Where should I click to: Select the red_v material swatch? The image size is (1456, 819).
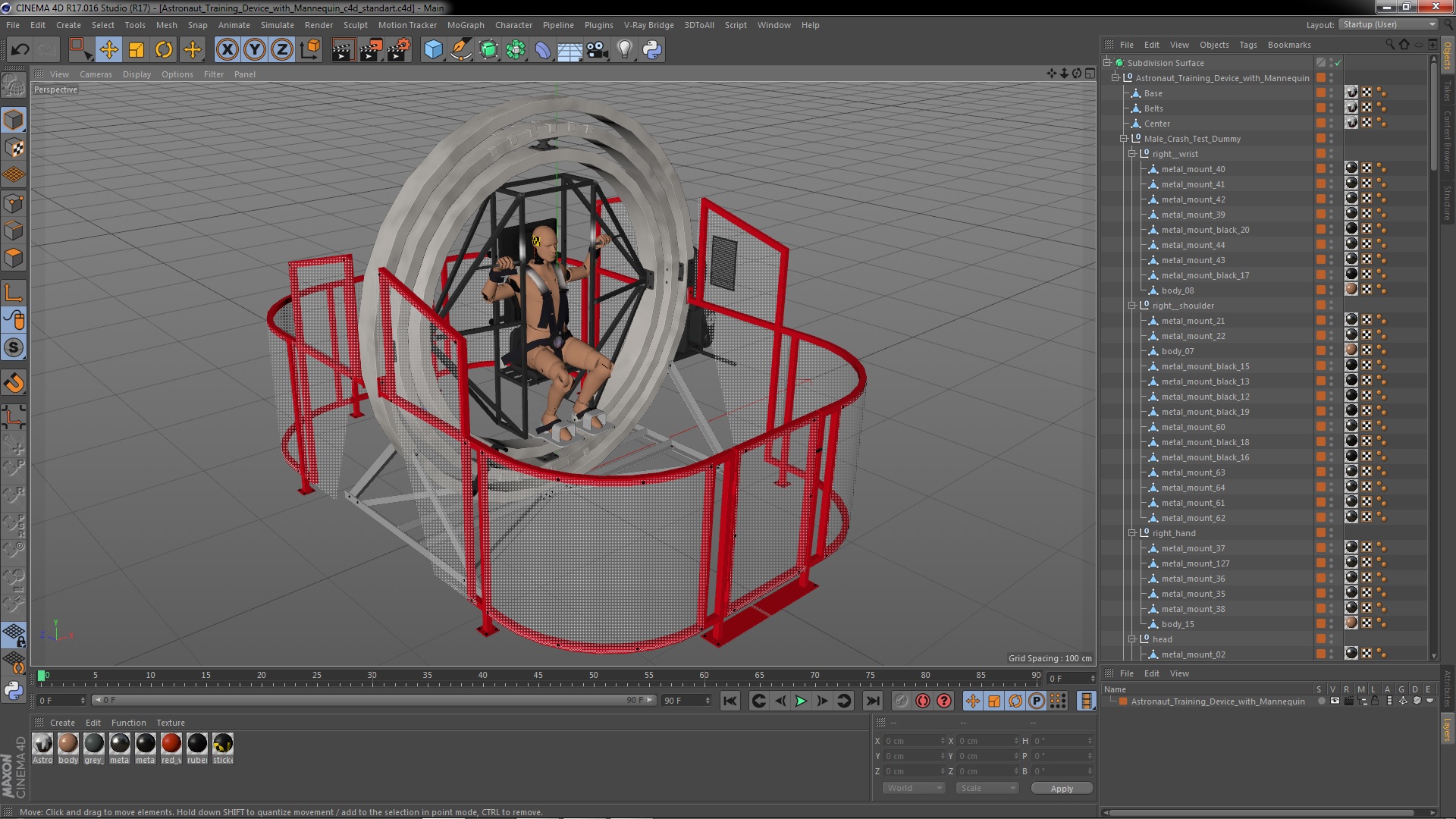point(171,744)
